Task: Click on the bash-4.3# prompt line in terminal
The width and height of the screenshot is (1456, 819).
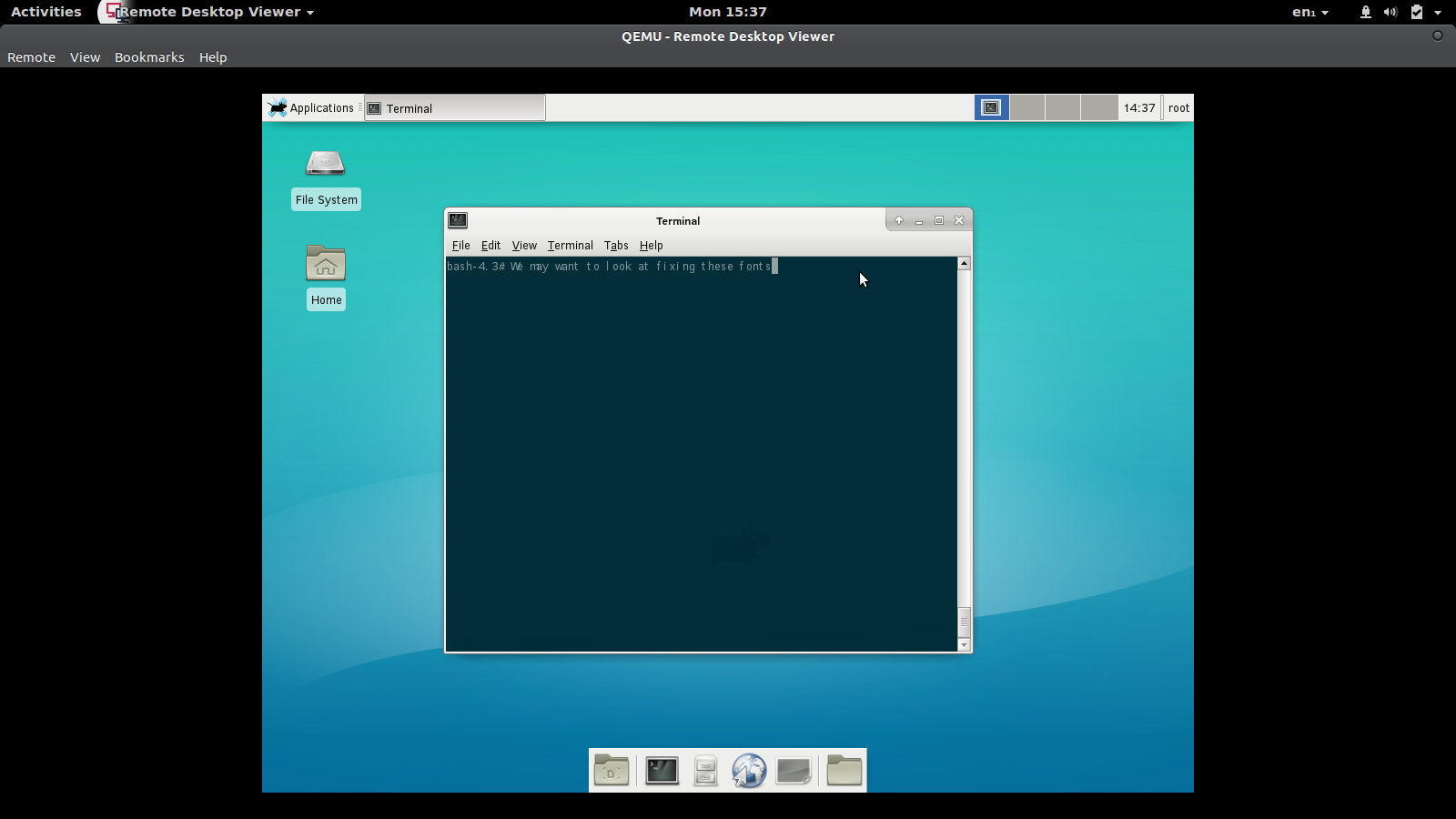Action: pyautogui.click(x=612, y=267)
